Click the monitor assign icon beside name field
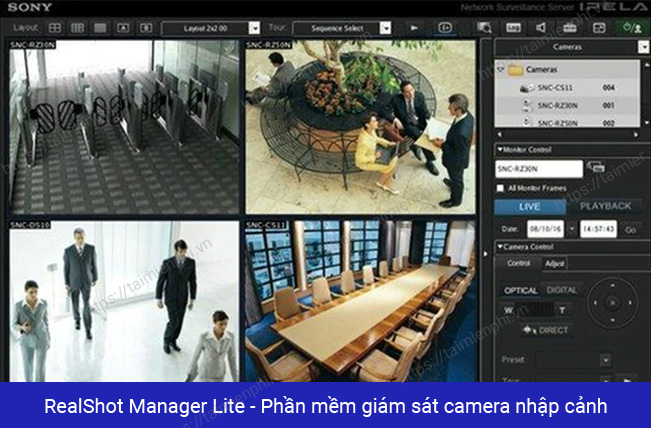The height and width of the screenshot is (428, 651). (596, 167)
